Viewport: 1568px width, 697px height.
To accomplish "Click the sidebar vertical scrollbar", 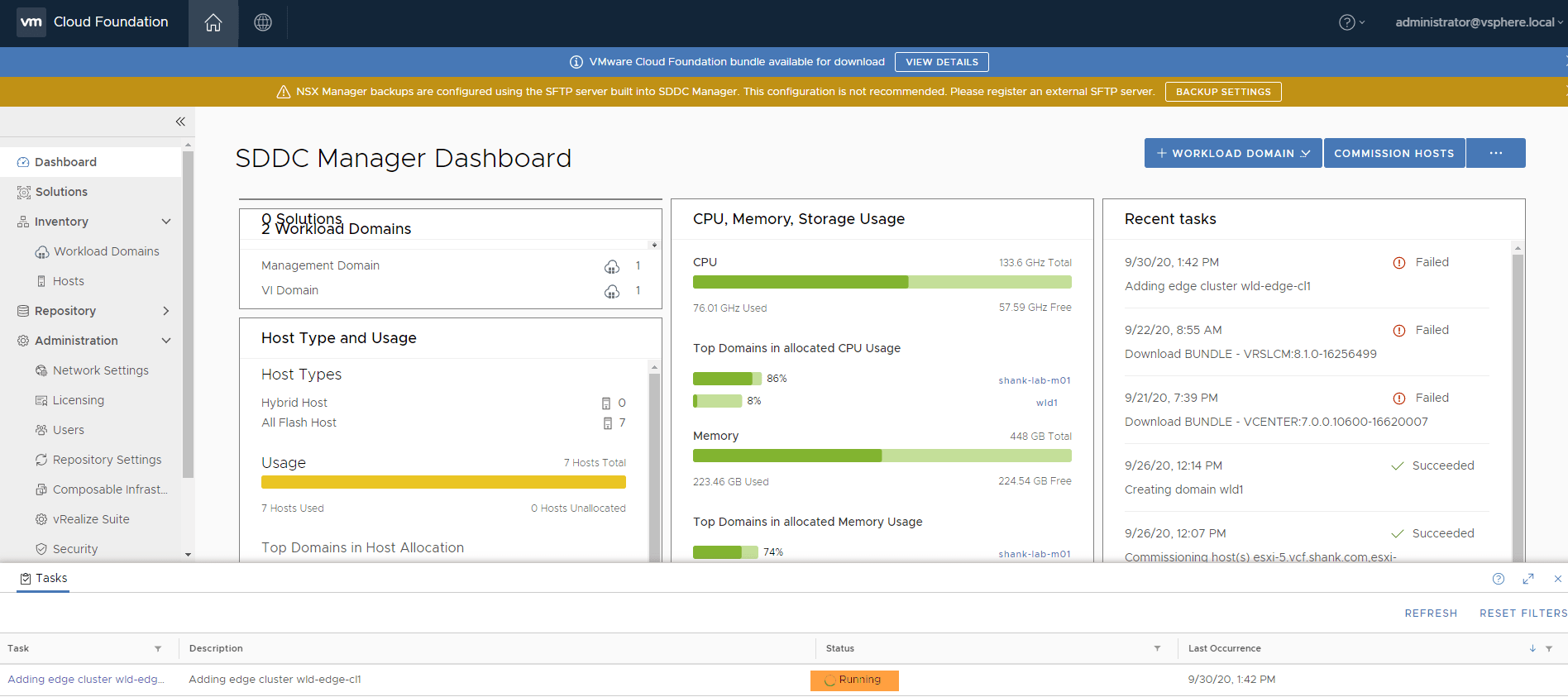I will (189, 314).
